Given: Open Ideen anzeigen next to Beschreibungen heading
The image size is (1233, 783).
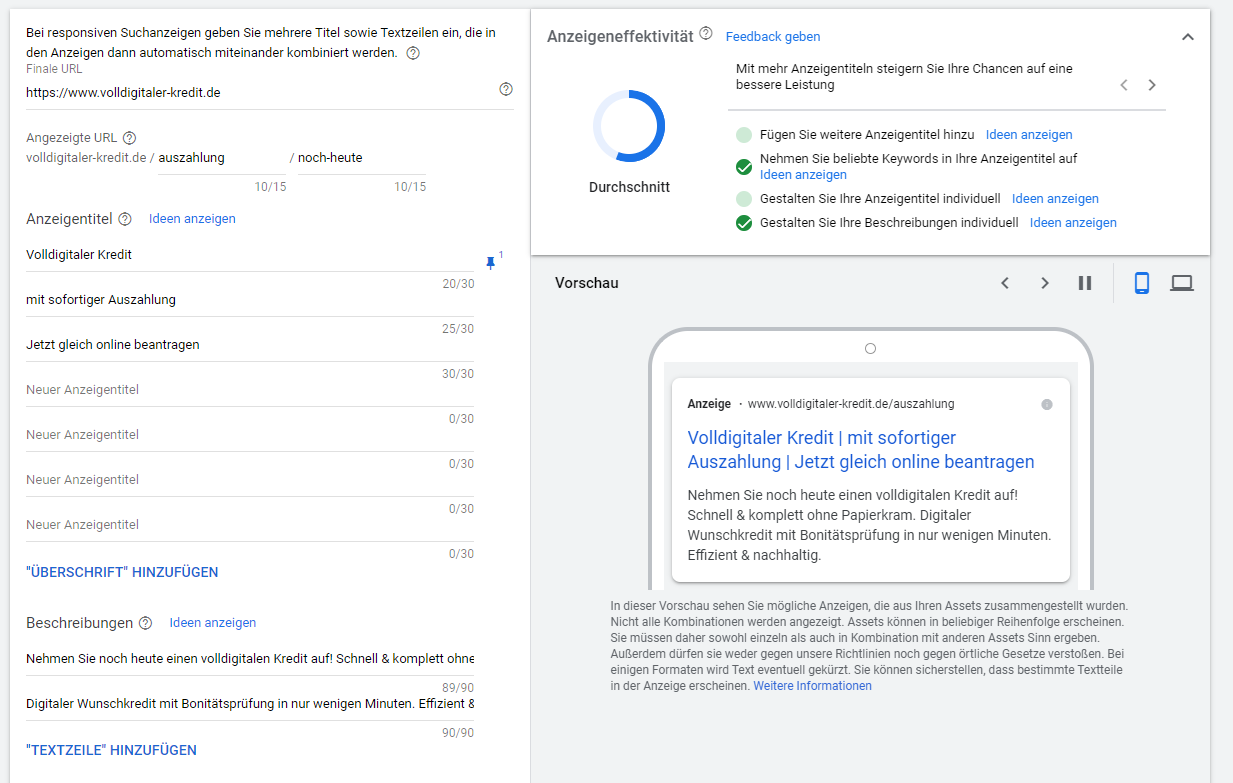Looking at the screenshot, I should tap(213, 623).
